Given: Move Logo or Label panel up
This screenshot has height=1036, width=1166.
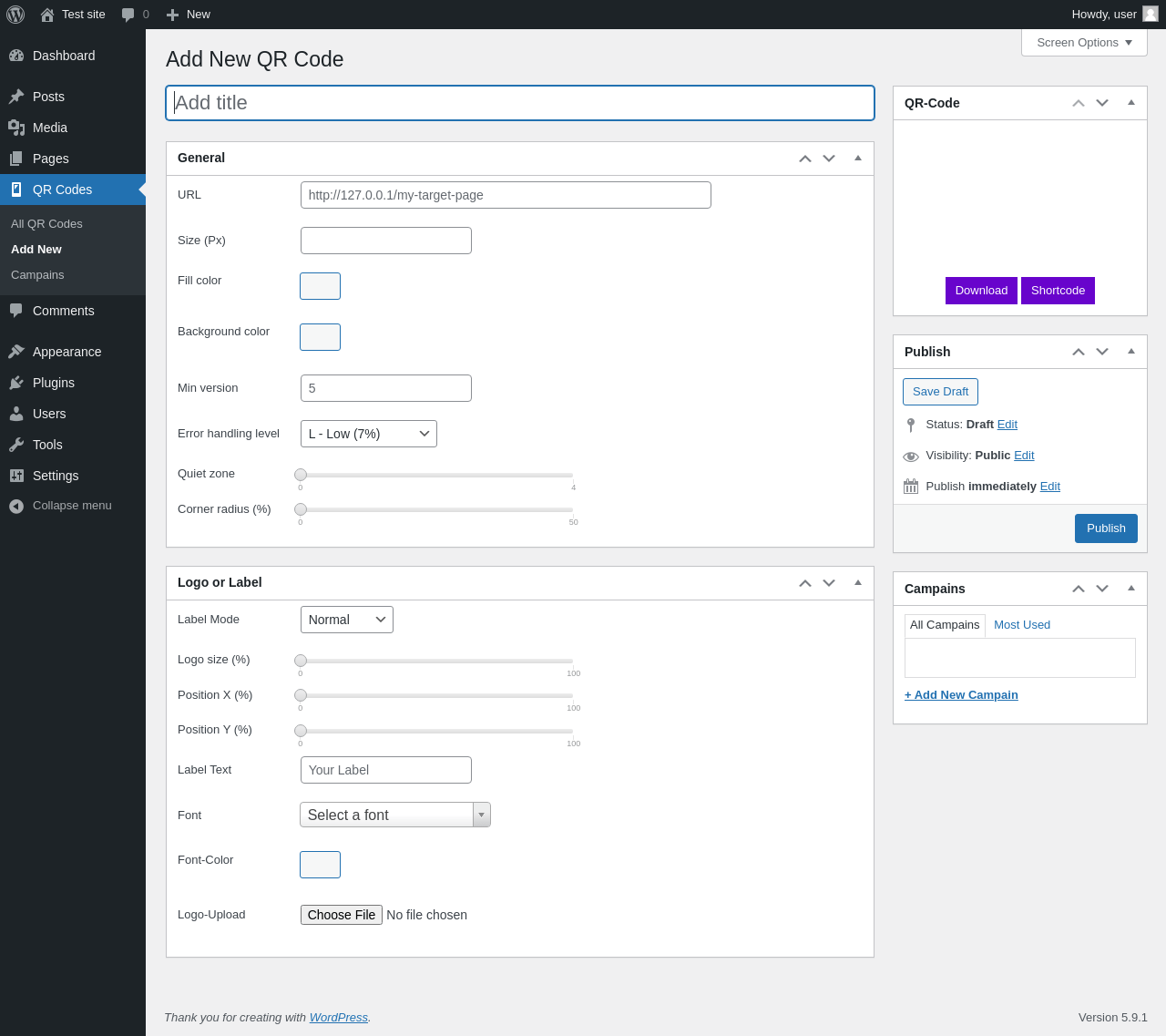Looking at the screenshot, I should tap(805, 583).
